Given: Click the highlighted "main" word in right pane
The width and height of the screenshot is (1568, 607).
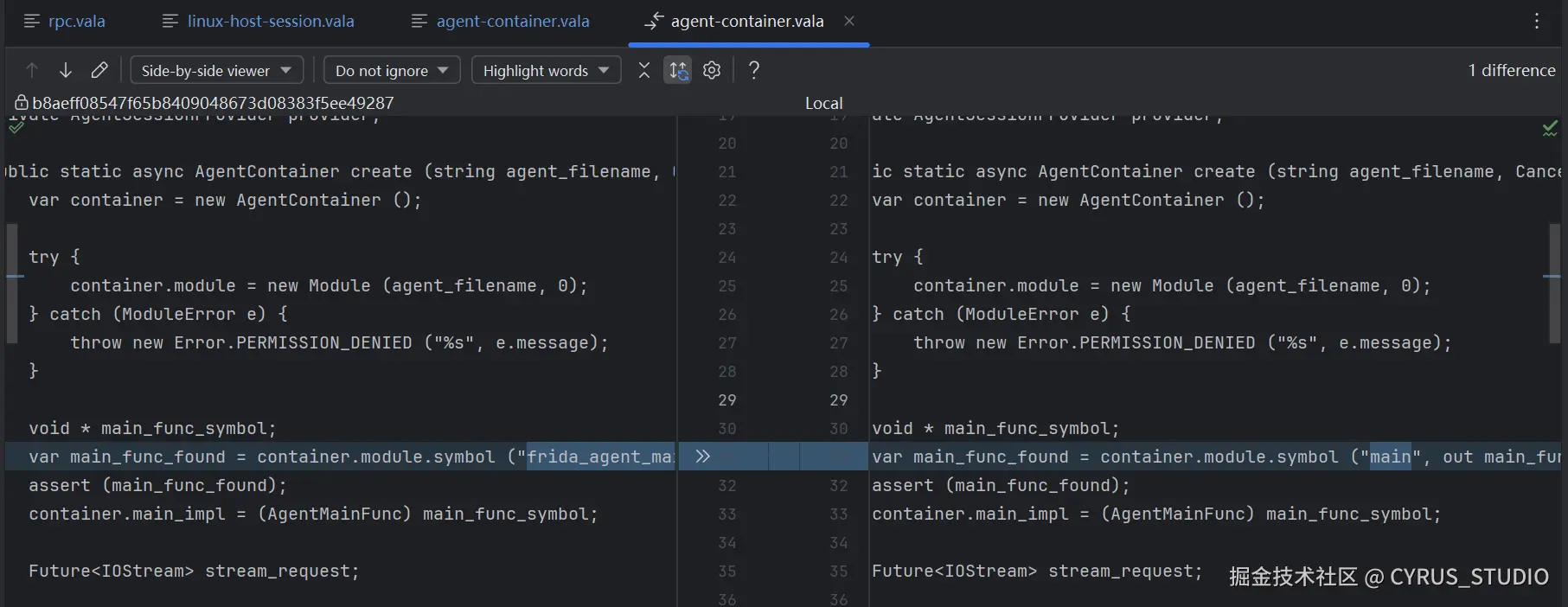Looking at the screenshot, I should pos(1390,457).
